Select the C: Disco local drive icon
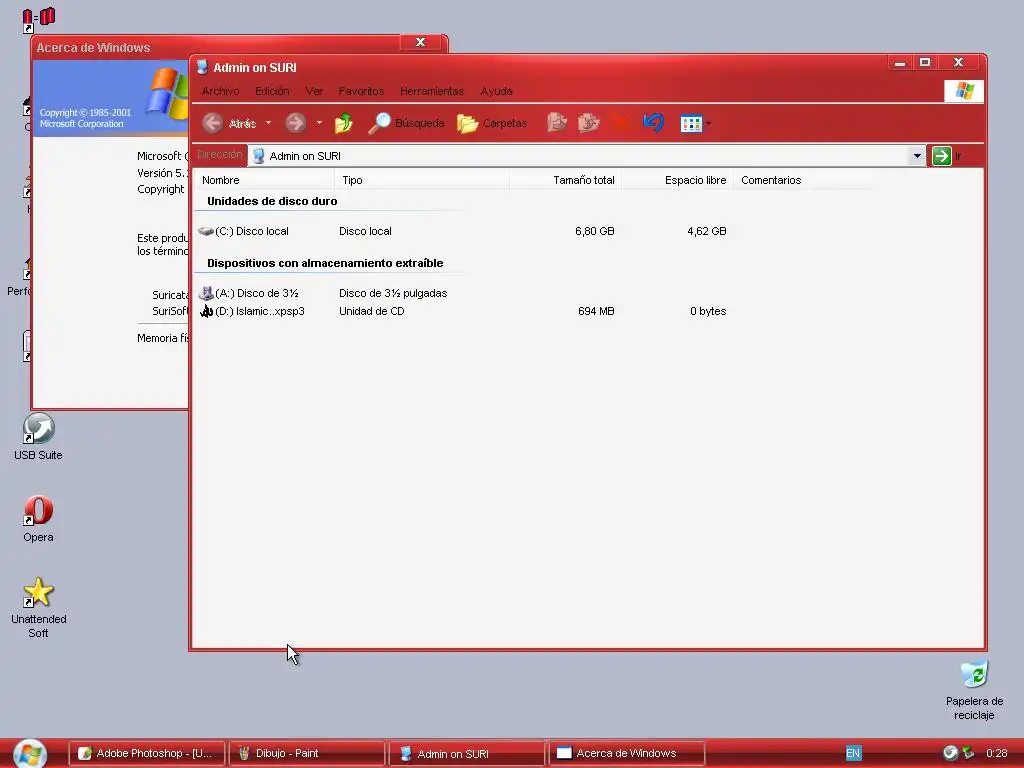This screenshot has width=1024, height=768. [206, 231]
